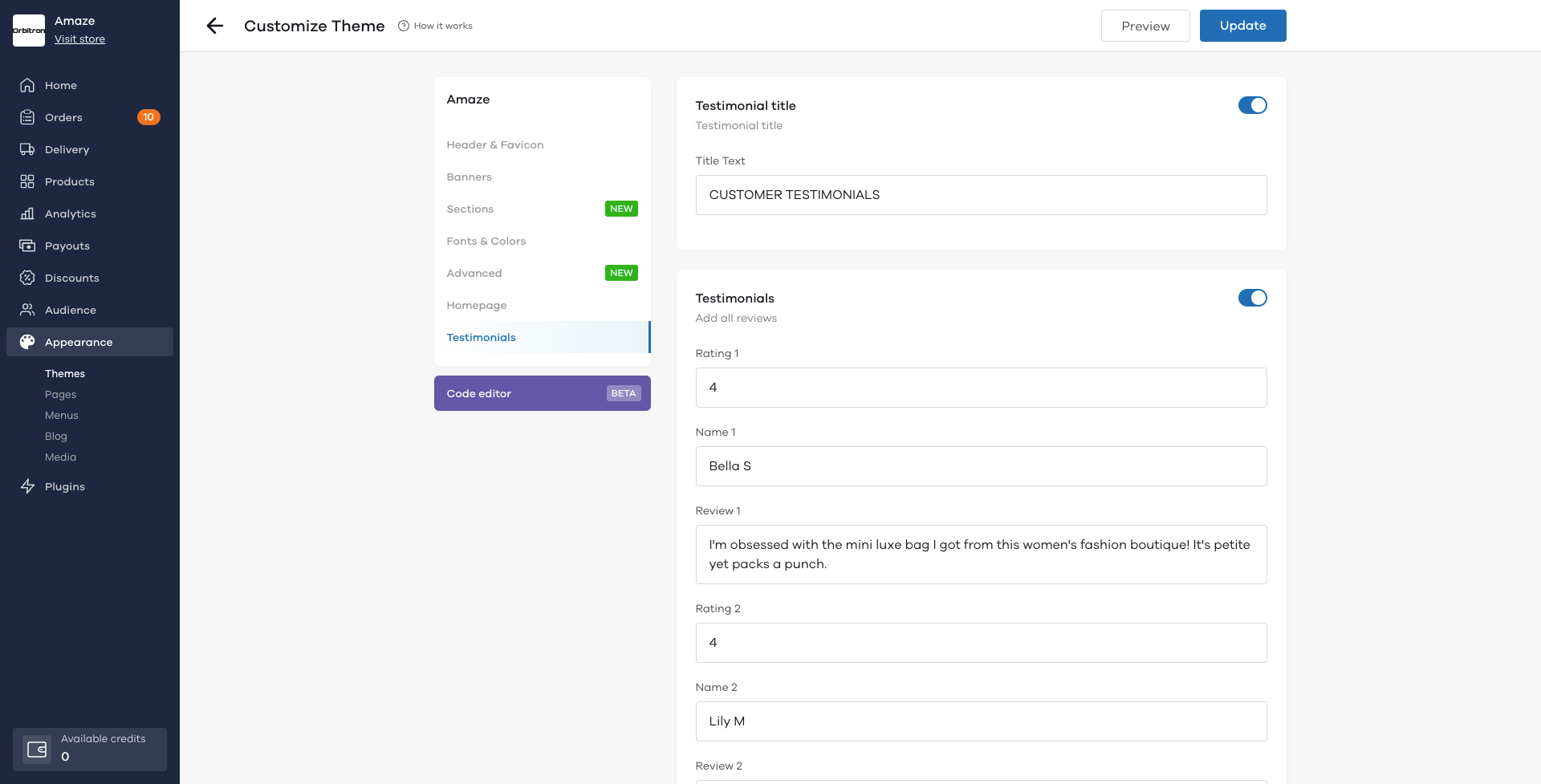Click the Analytics sidebar label
Screen dimensions: 1541x784
[x=71, y=213]
